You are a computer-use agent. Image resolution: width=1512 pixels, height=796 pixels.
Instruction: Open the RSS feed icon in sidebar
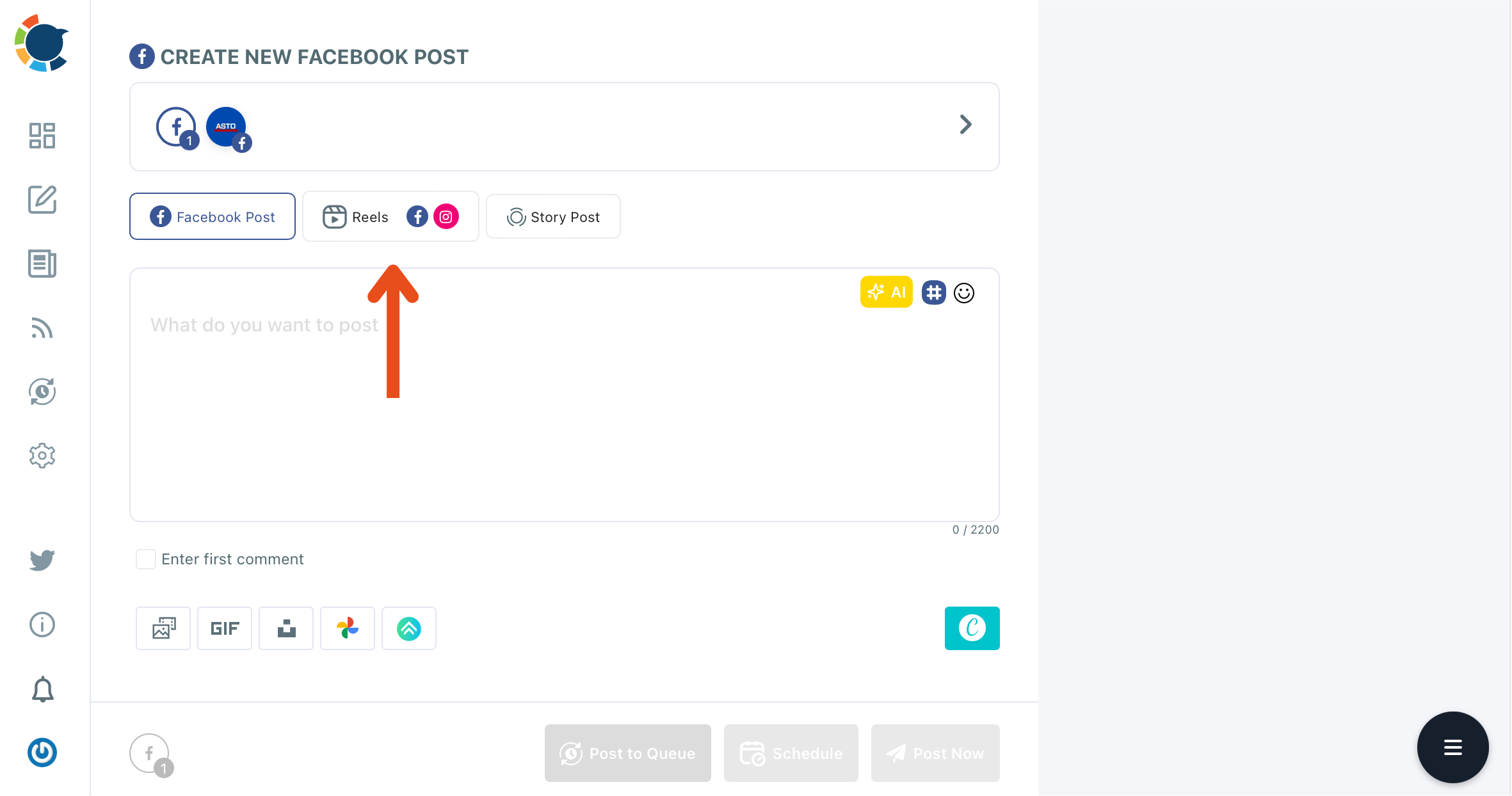tap(42, 328)
